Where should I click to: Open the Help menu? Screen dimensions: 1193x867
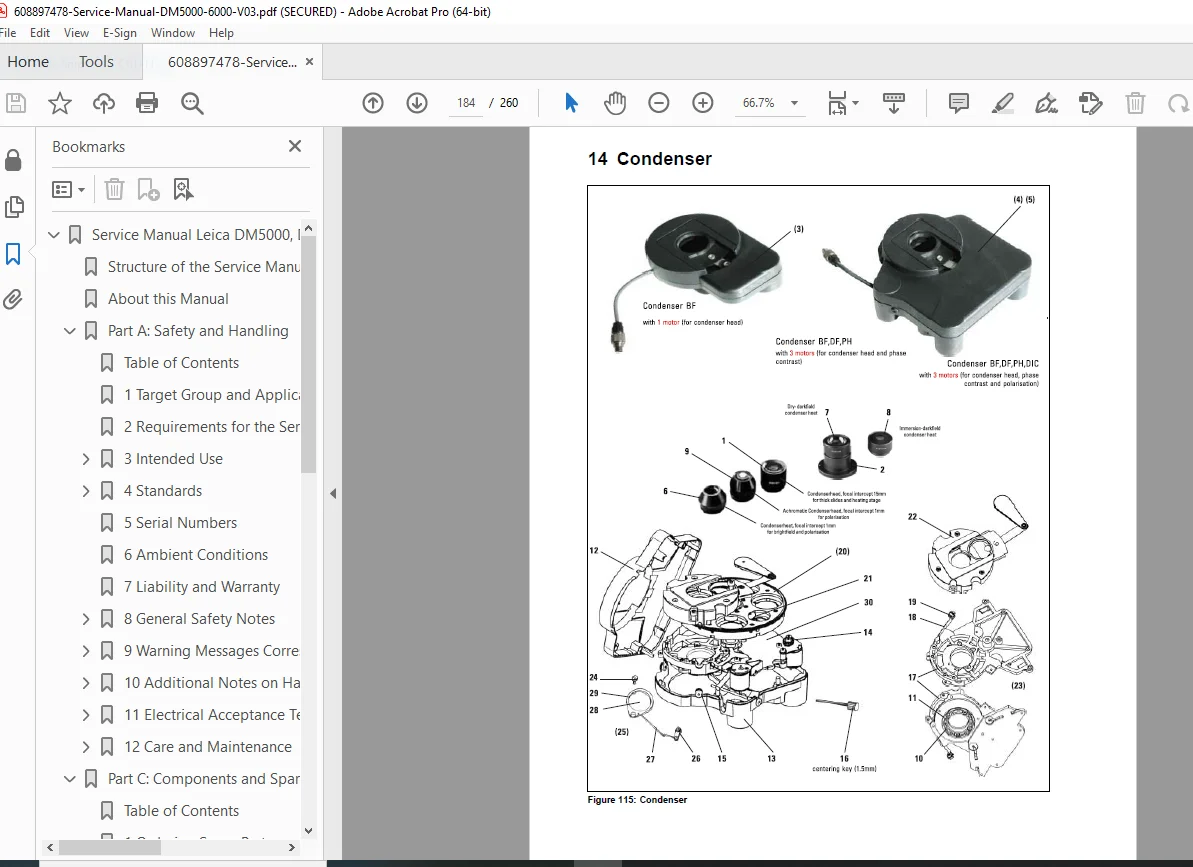pos(221,33)
